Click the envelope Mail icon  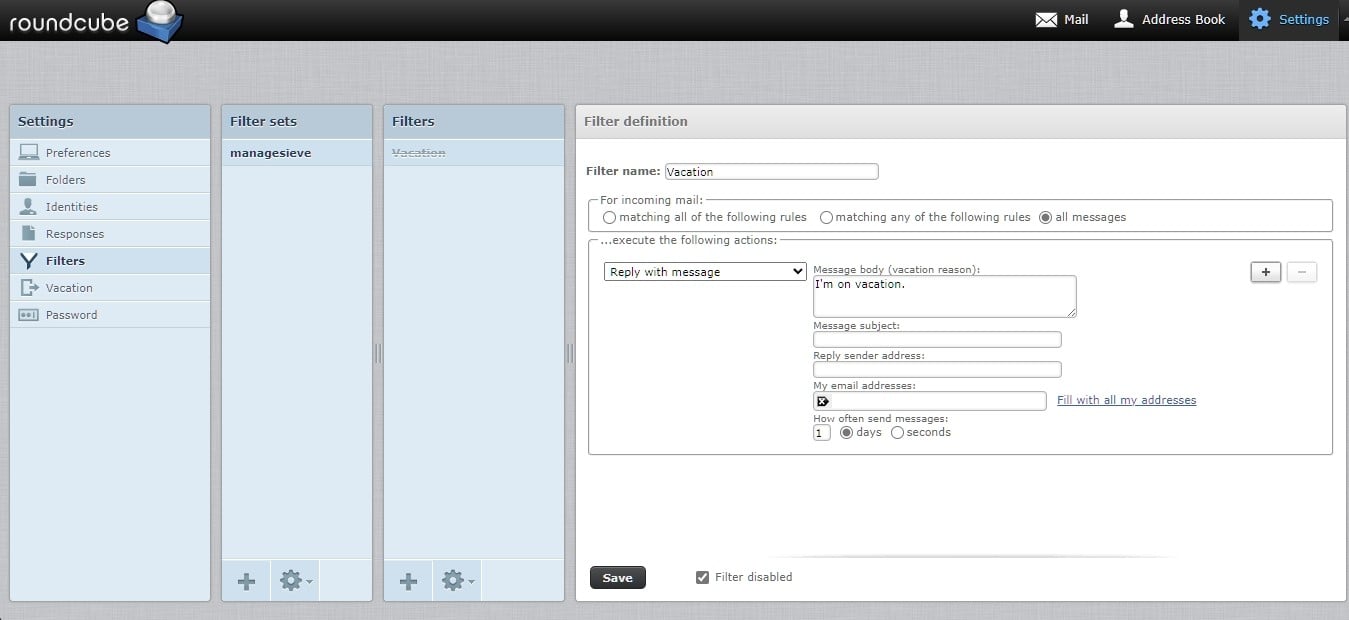point(1046,19)
